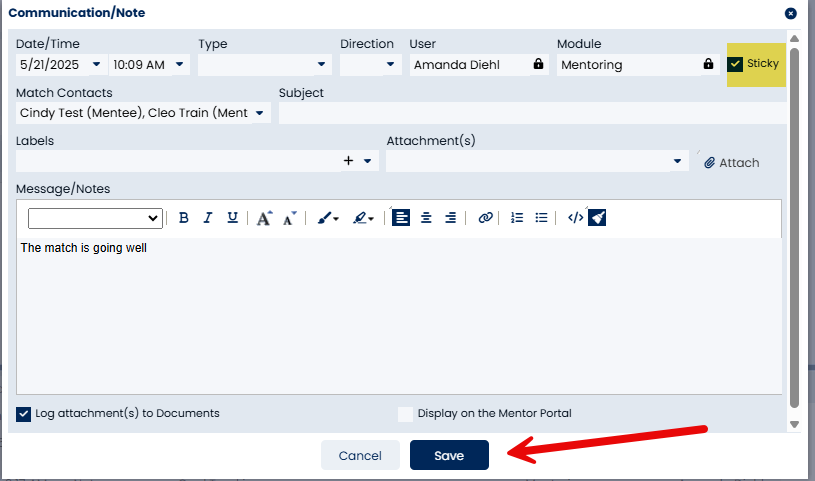Open the Match Contacts dropdown

coord(143,113)
